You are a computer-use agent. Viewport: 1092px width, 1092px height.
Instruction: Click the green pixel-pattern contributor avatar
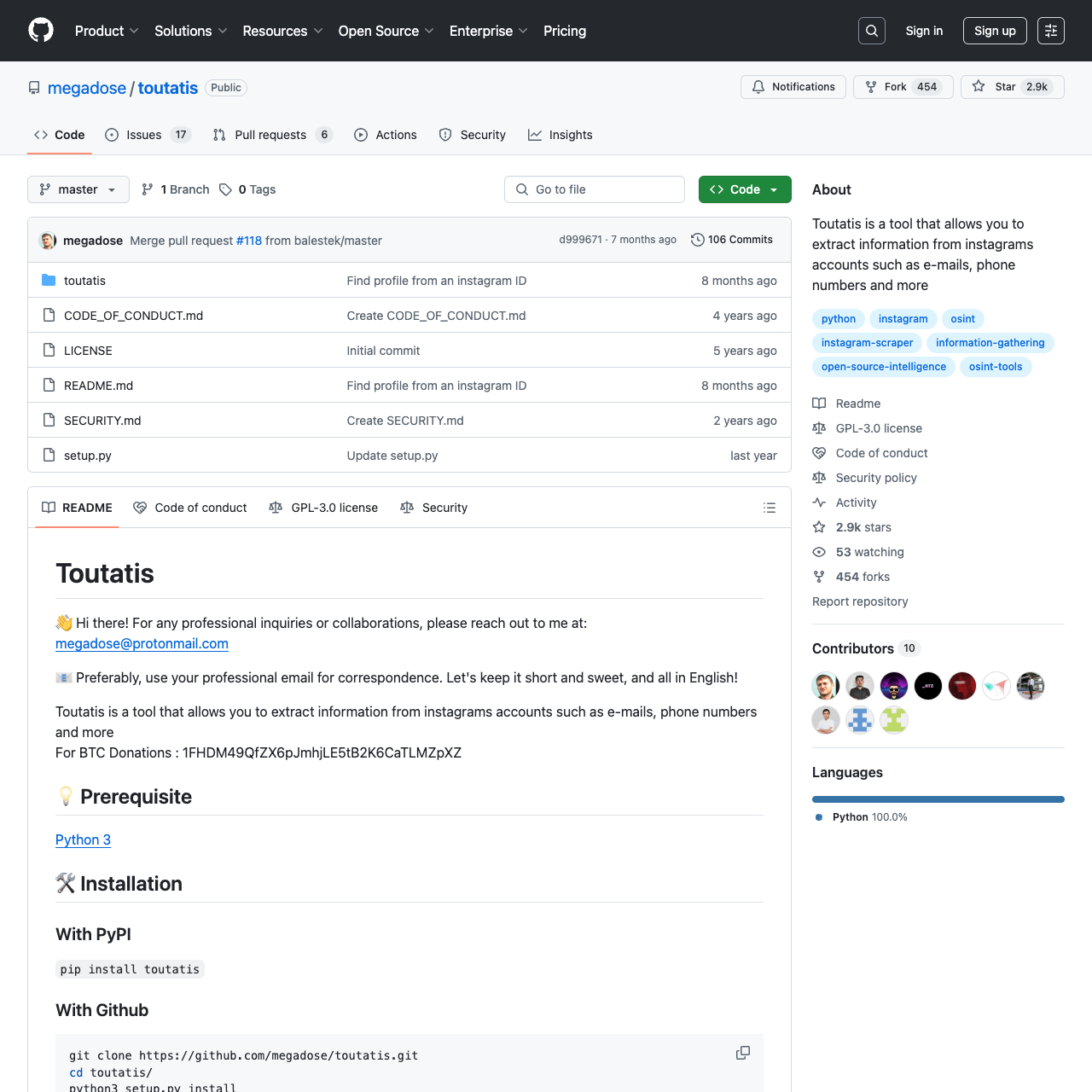click(x=894, y=720)
